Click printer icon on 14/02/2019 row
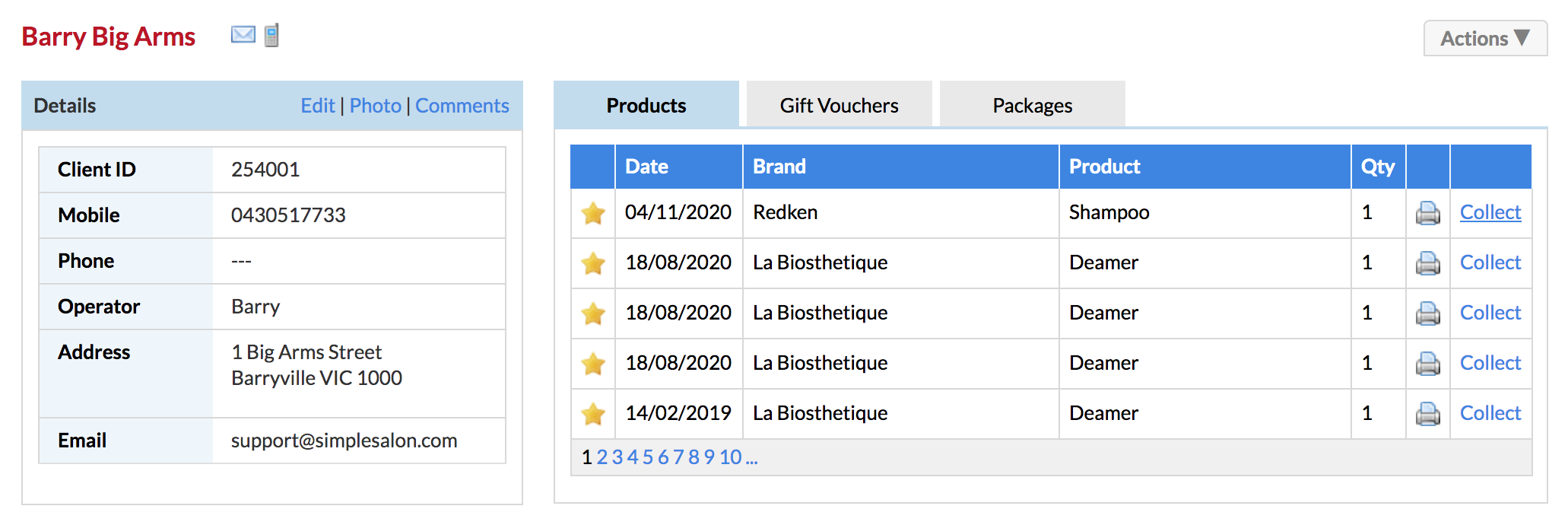Image resolution: width=1568 pixels, height=525 pixels. pos(1428,414)
